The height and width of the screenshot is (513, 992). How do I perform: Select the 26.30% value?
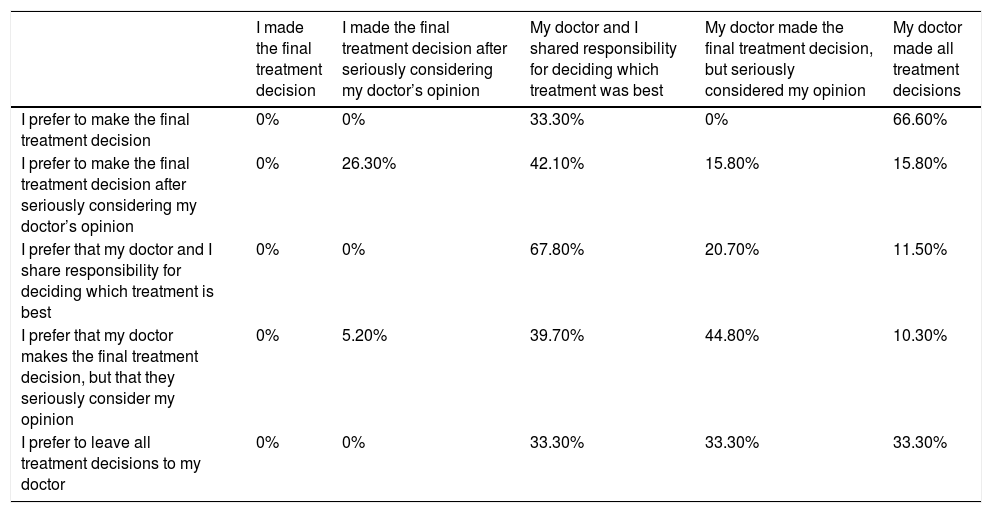[369, 164]
